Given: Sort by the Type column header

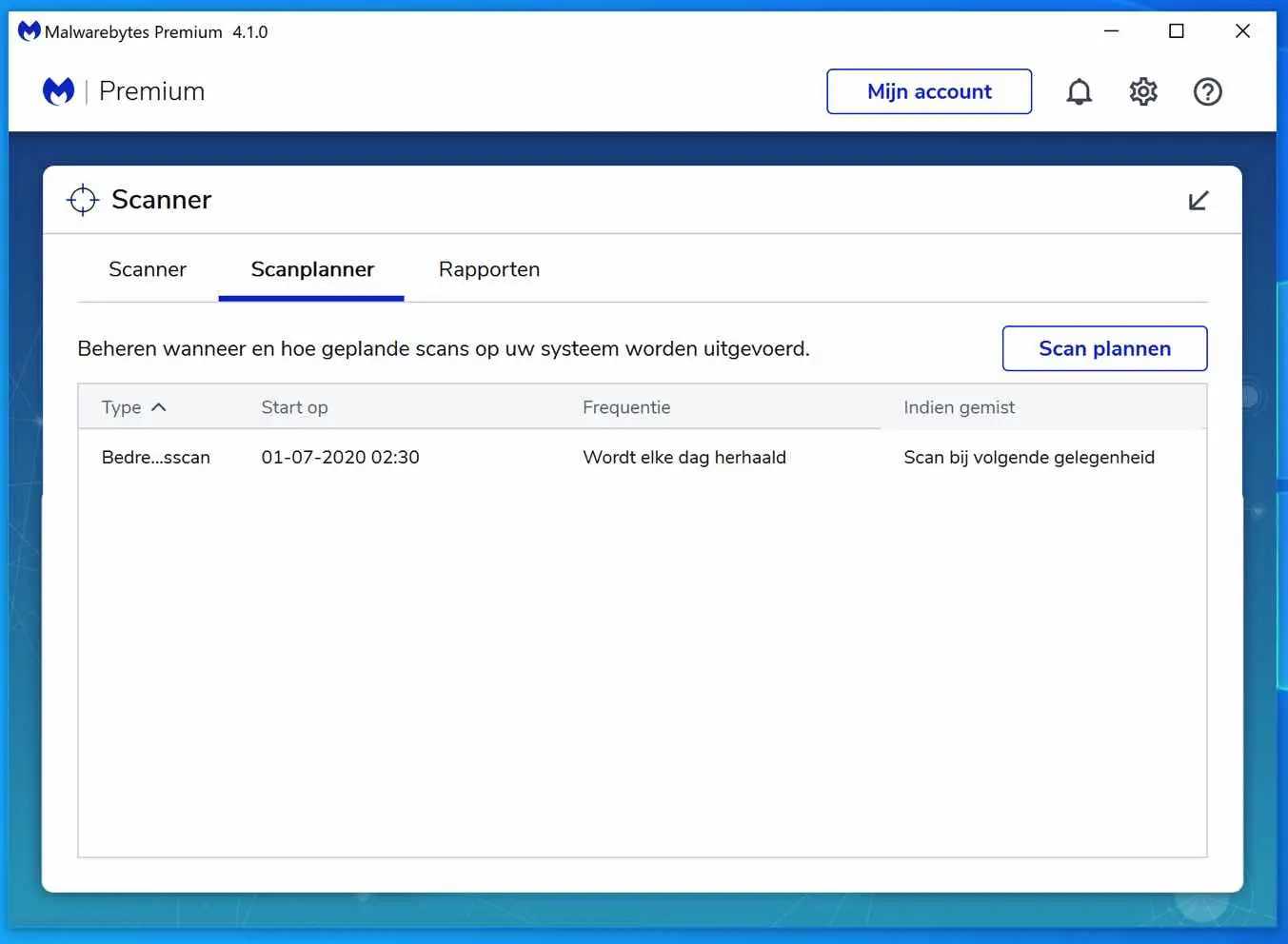Looking at the screenshot, I should coord(121,407).
